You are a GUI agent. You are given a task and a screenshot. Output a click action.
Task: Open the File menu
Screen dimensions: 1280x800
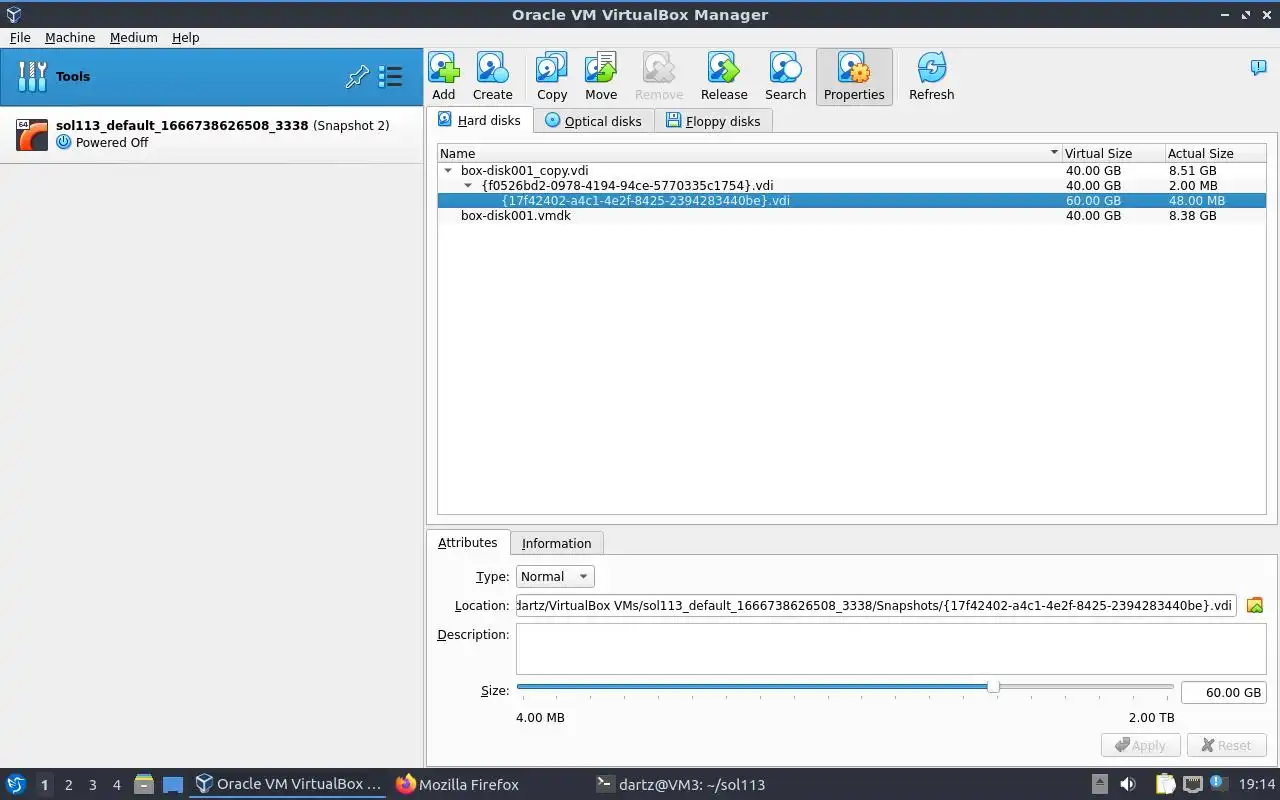point(20,37)
